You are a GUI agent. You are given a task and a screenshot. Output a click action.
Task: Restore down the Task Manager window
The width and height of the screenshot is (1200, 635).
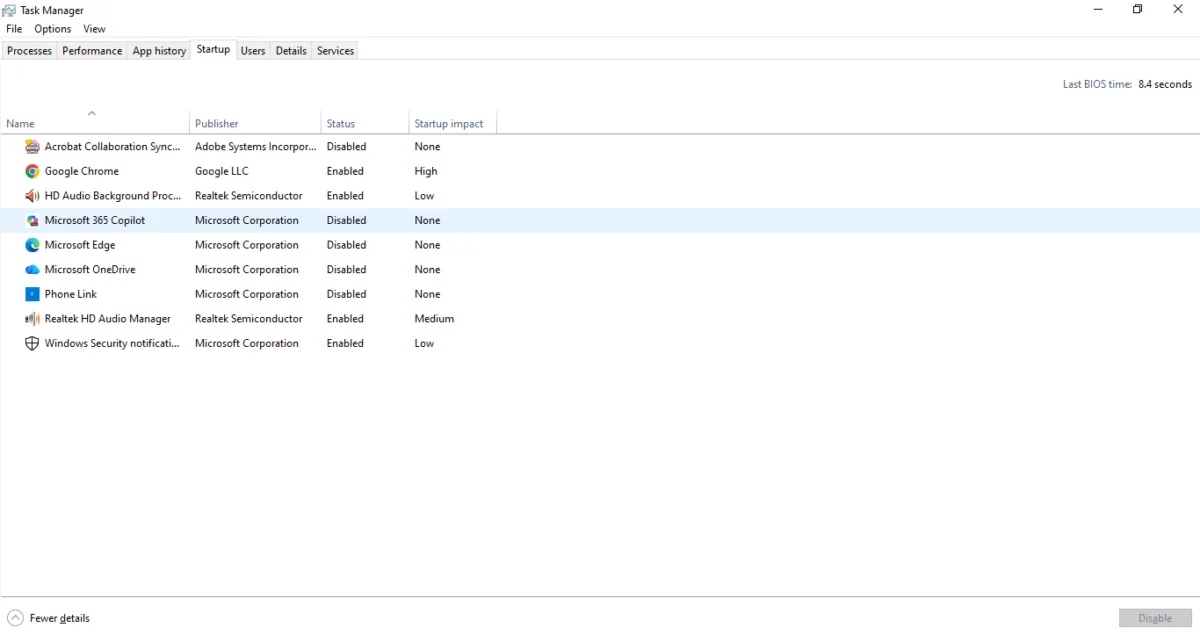(1138, 10)
